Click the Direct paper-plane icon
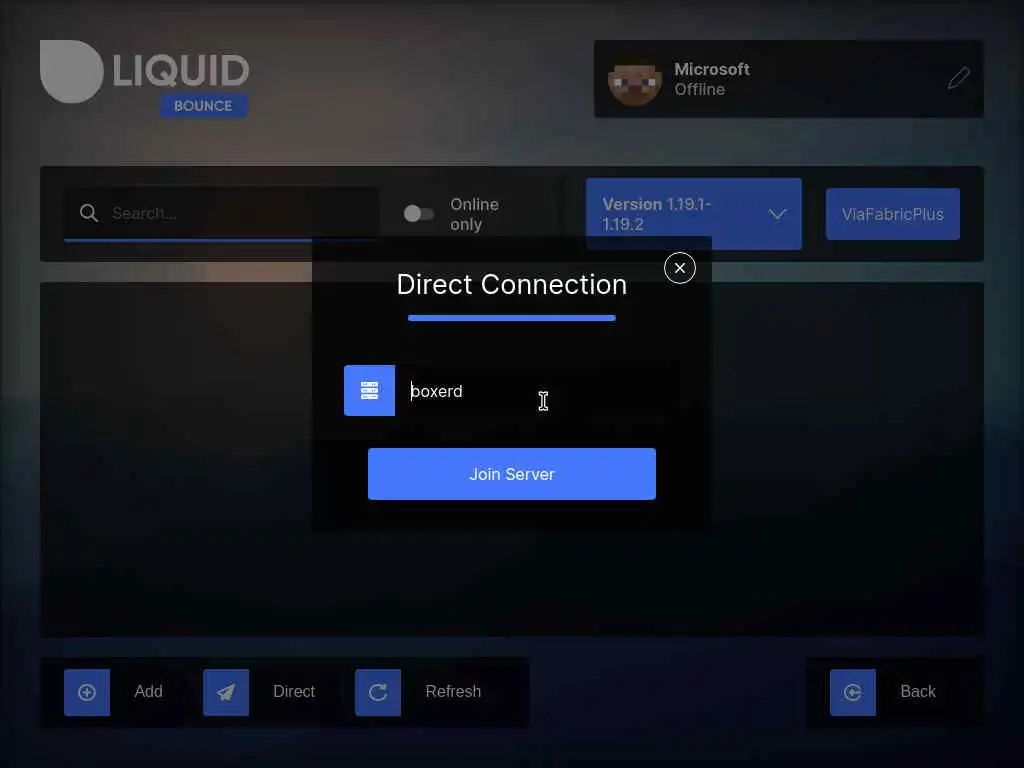The height and width of the screenshot is (768, 1024). coord(226,692)
